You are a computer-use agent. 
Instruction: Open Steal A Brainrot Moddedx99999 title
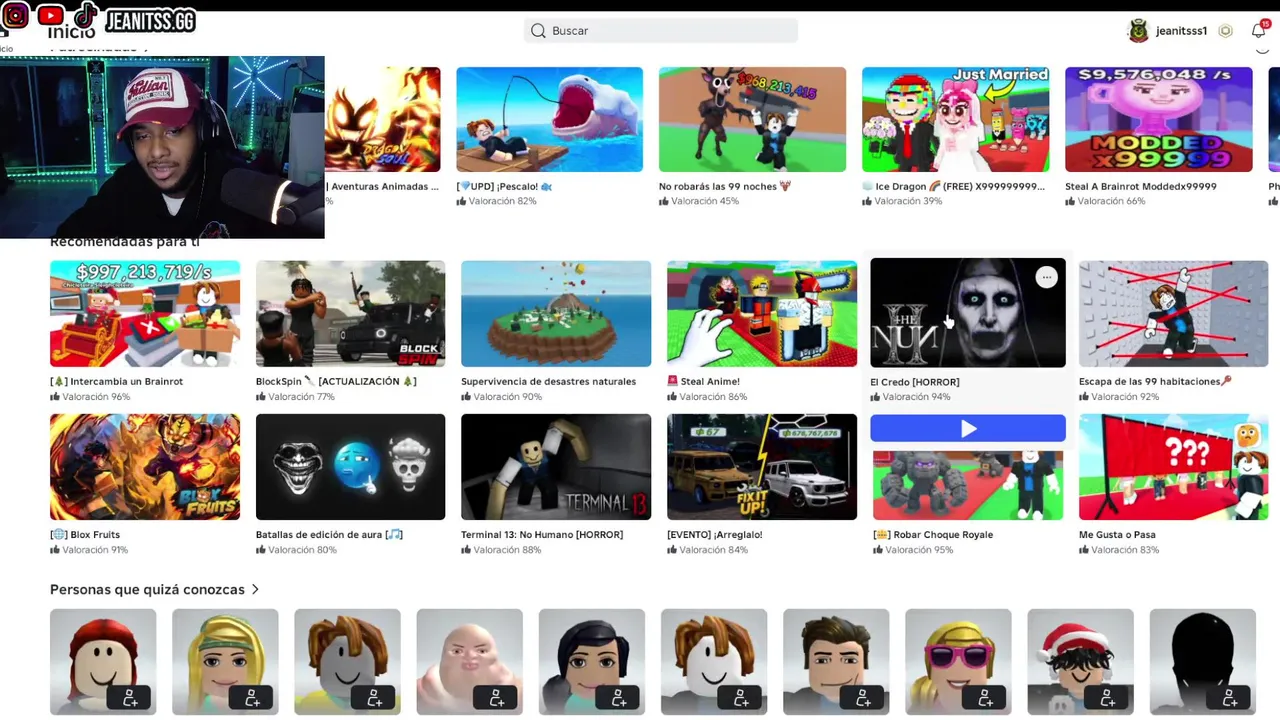[1141, 187]
